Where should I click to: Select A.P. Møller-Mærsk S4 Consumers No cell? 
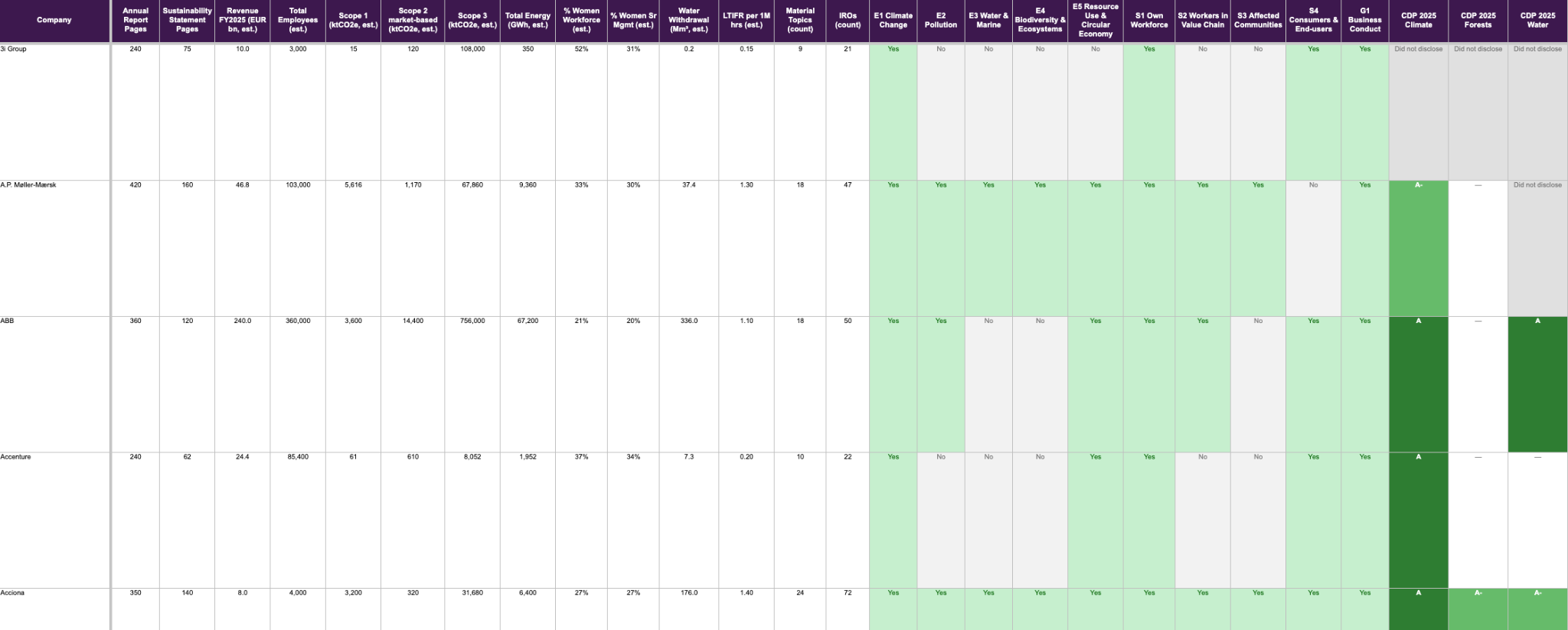[x=1313, y=248]
